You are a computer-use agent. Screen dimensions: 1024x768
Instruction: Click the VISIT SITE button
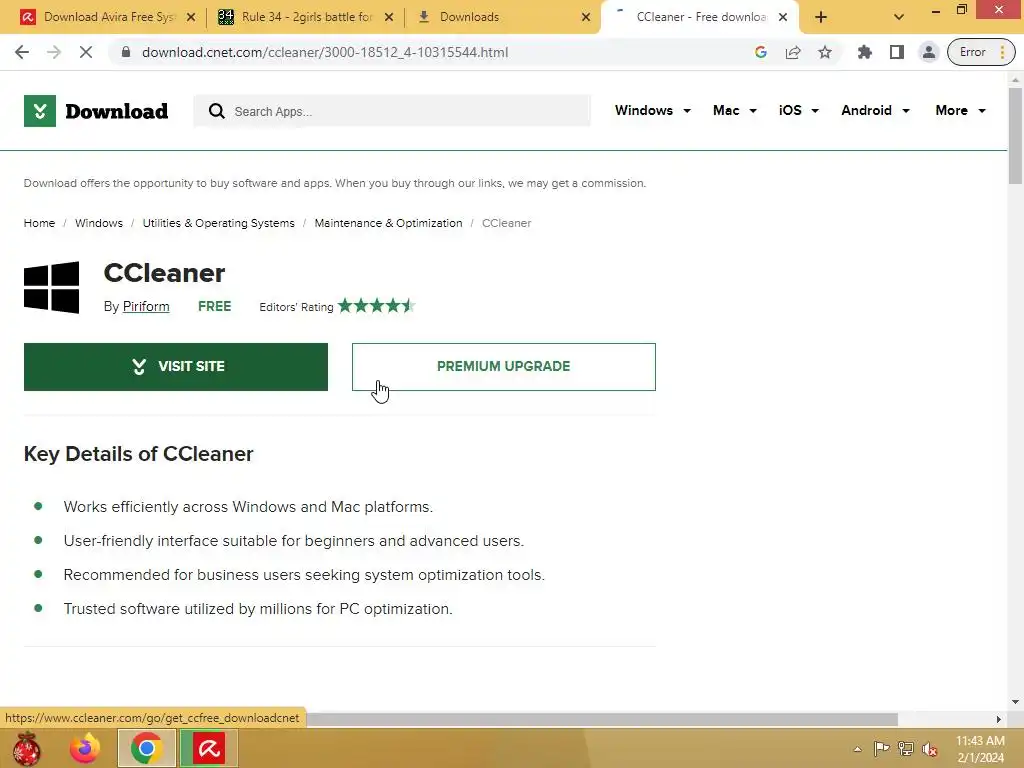(x=176, y=367)
